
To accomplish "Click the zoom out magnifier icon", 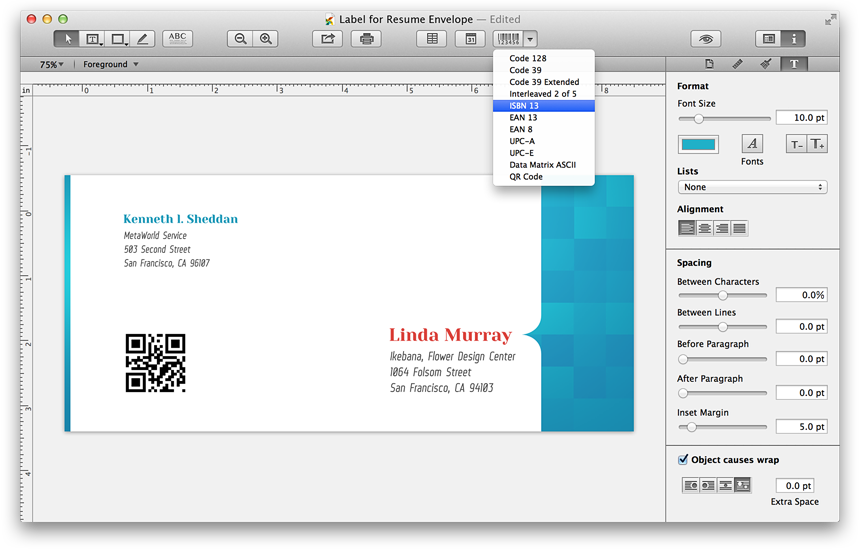I will 240,39.
